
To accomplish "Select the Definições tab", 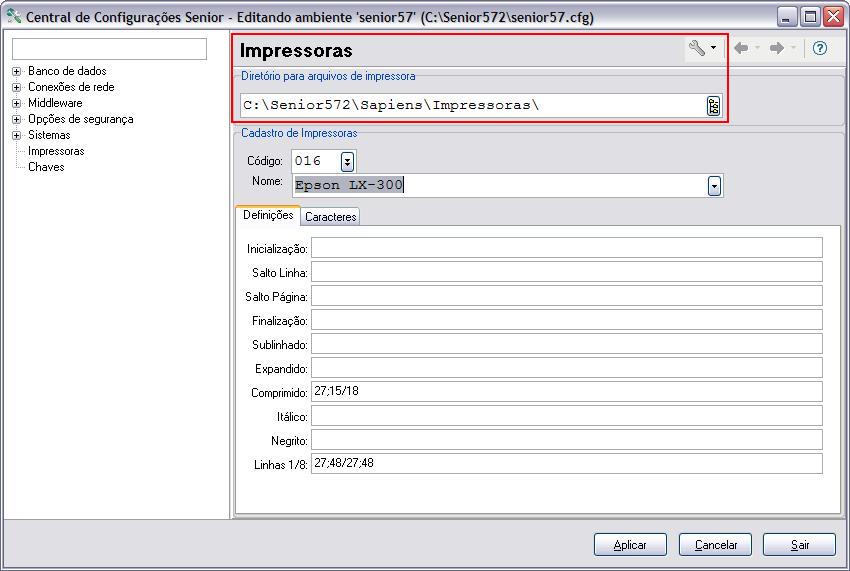I will [268, 215].
